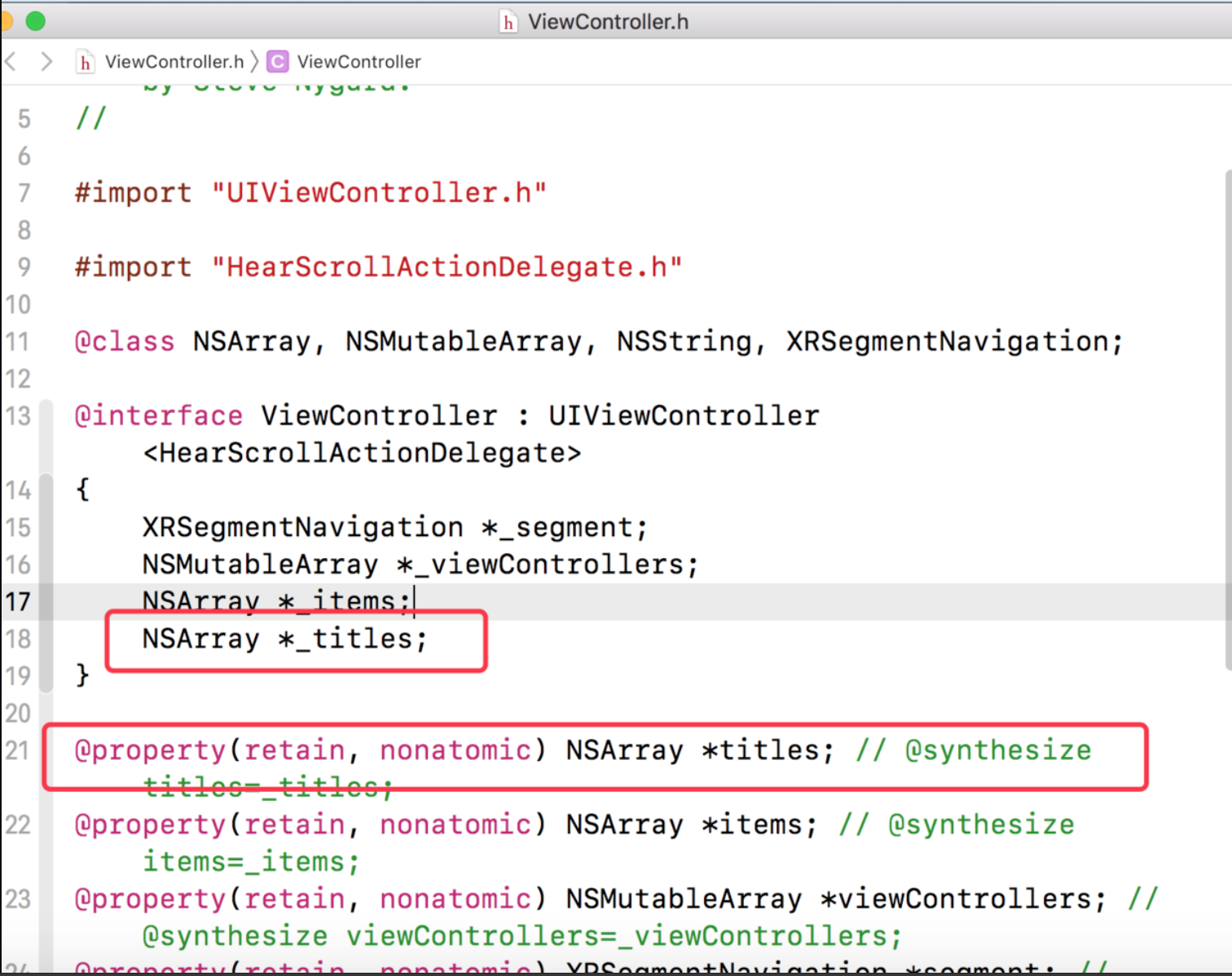
Task: Click line number 17 in the gutter
Action: [x=18, y=602]
